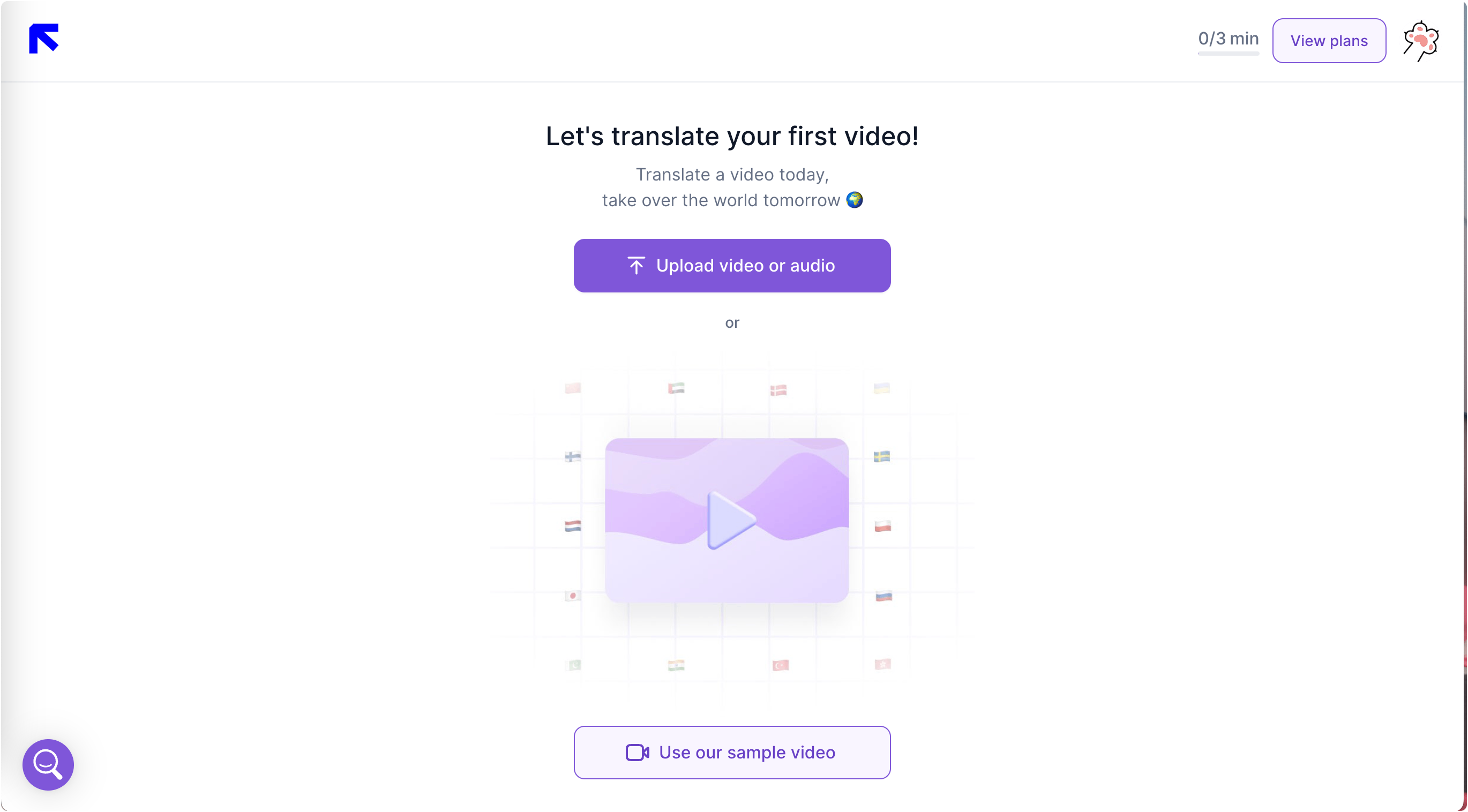The width and height of the screenshot is (1468, 812).
Task: Open View plans
Action: 1329,41
